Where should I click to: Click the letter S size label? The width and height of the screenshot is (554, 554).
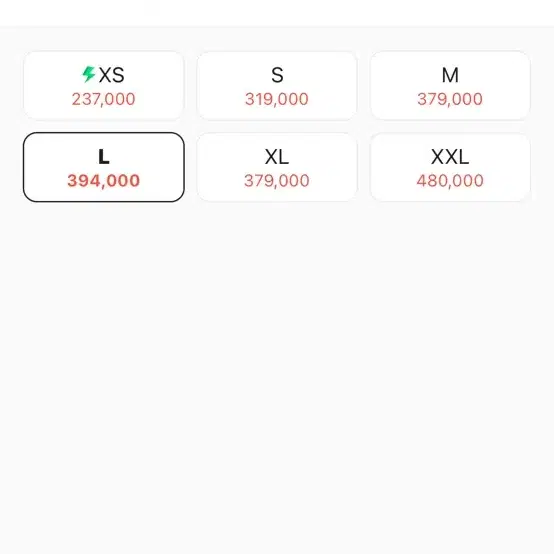point(277,75)
